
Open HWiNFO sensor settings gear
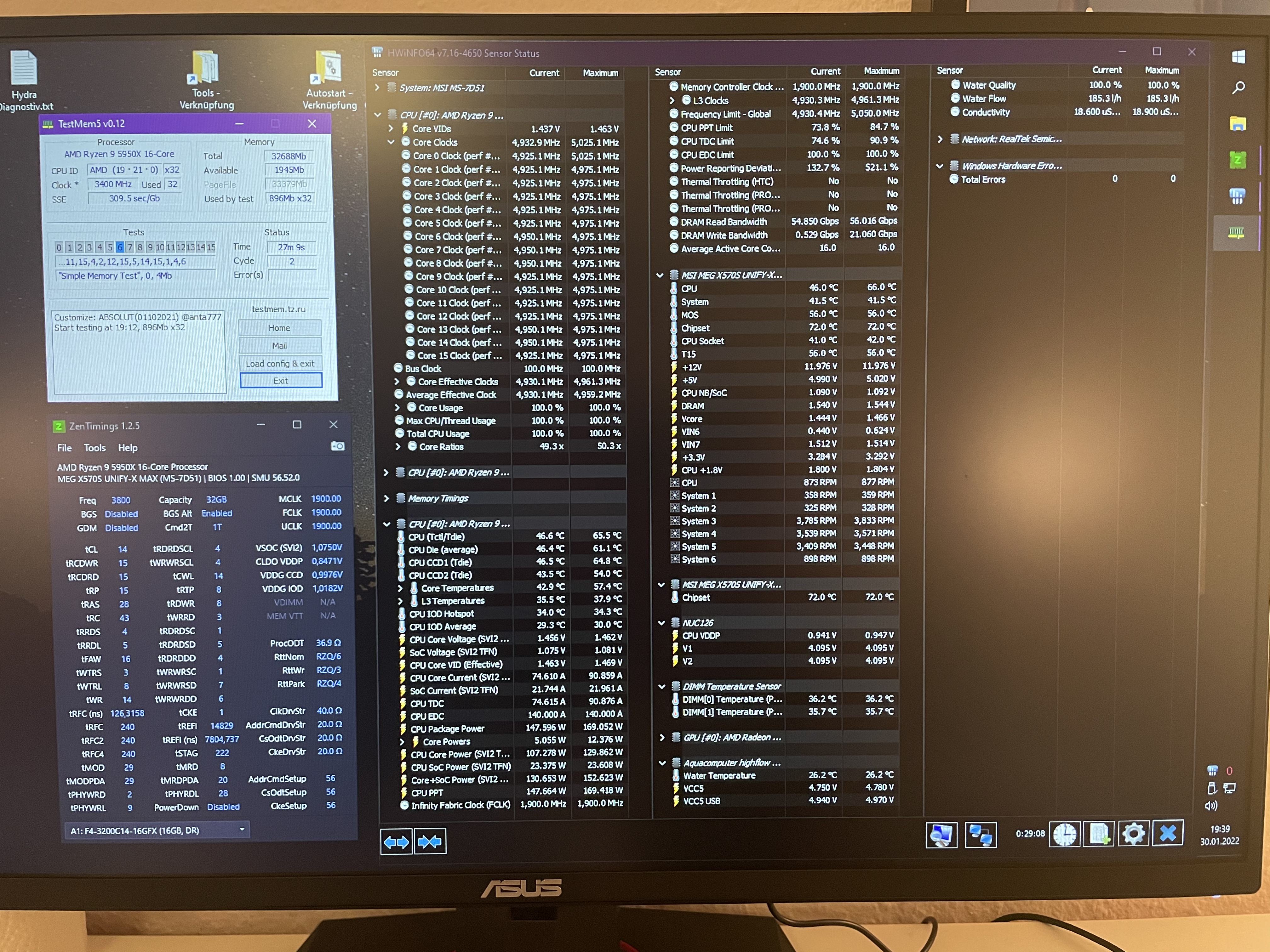1133,833
